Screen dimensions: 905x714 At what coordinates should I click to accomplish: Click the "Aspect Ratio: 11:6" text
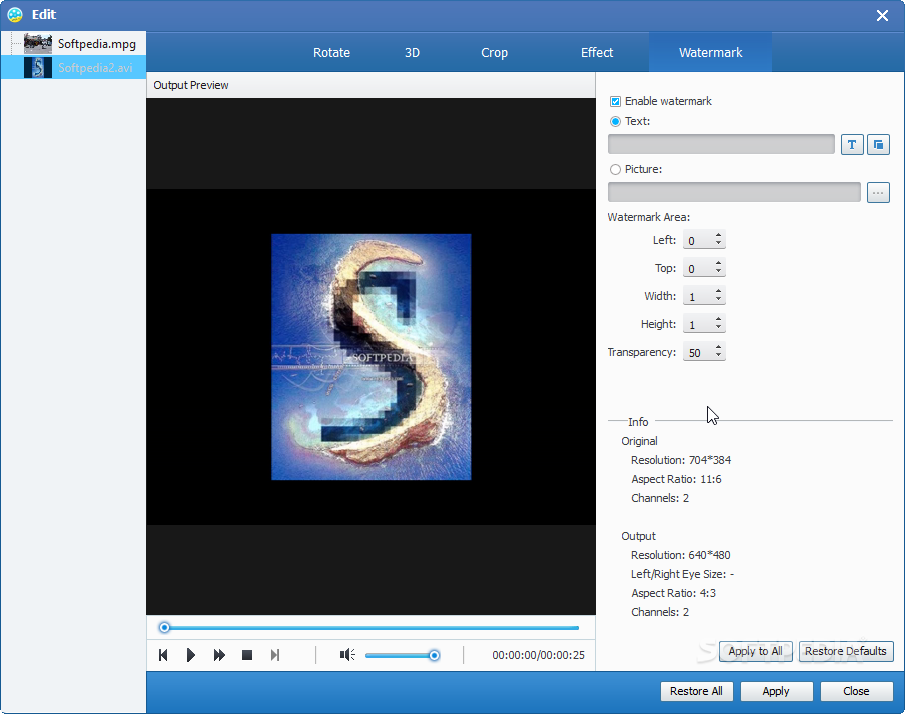coord(676,480)
